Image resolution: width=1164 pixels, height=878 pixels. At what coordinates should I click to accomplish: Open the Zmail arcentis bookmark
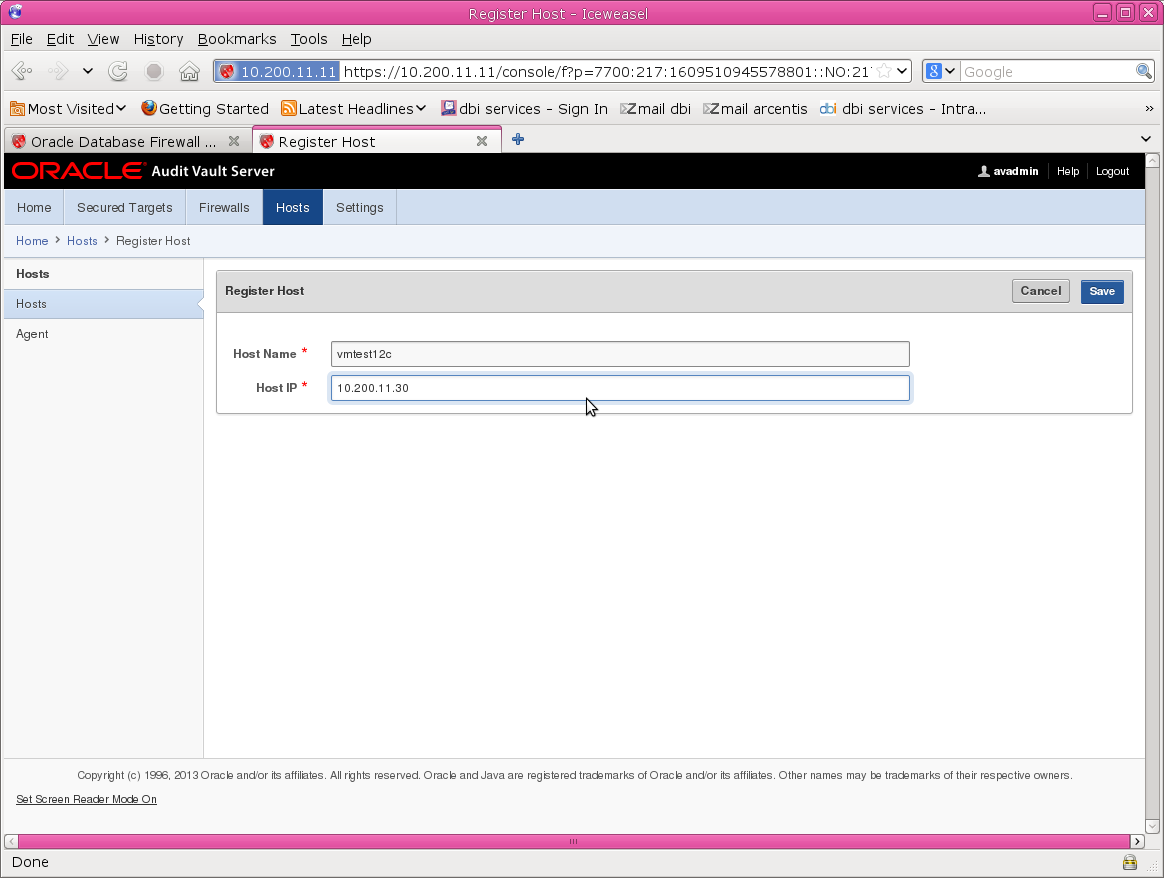tap(755, 108)
